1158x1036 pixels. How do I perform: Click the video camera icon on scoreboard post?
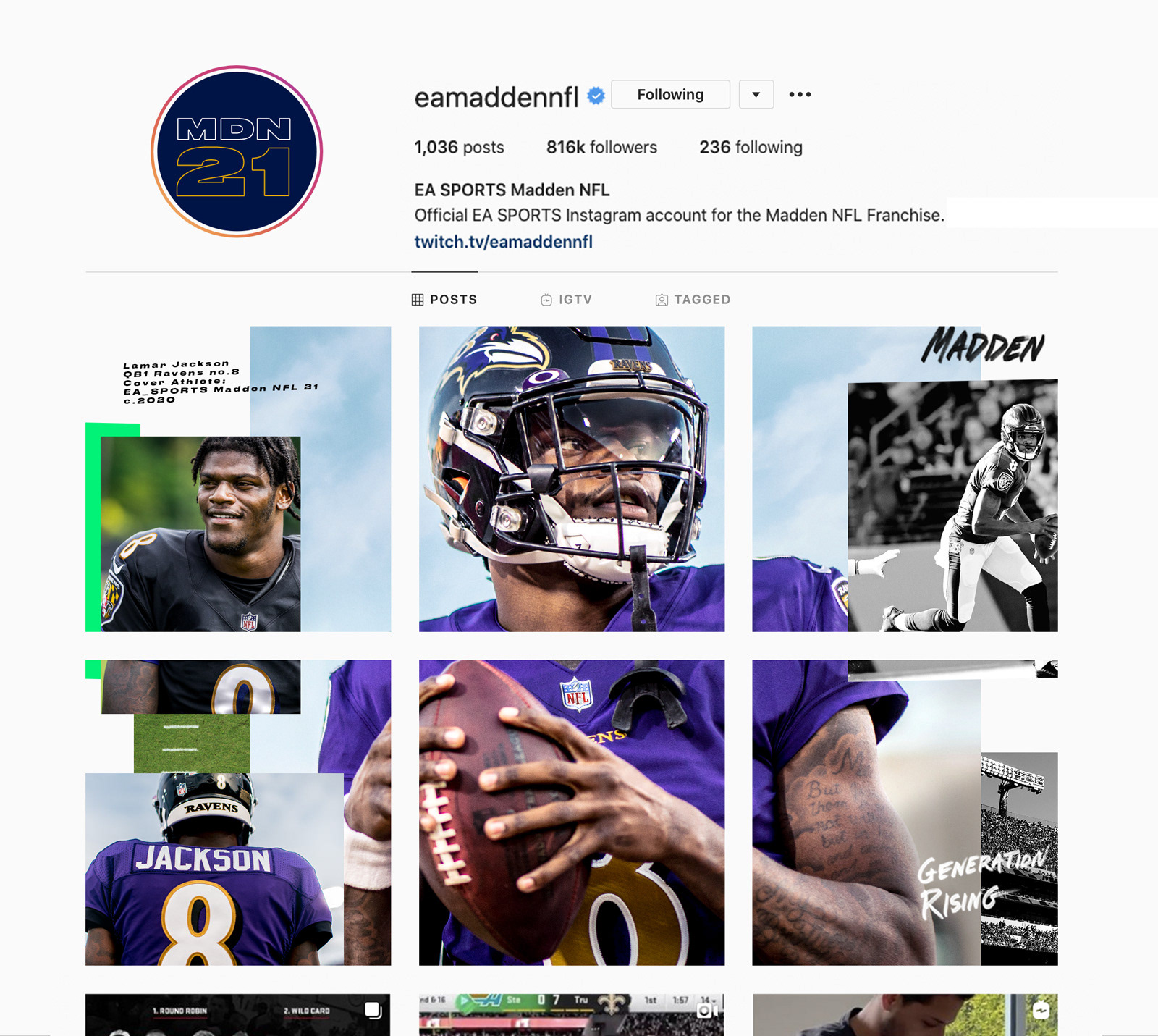click(707, 1011)
